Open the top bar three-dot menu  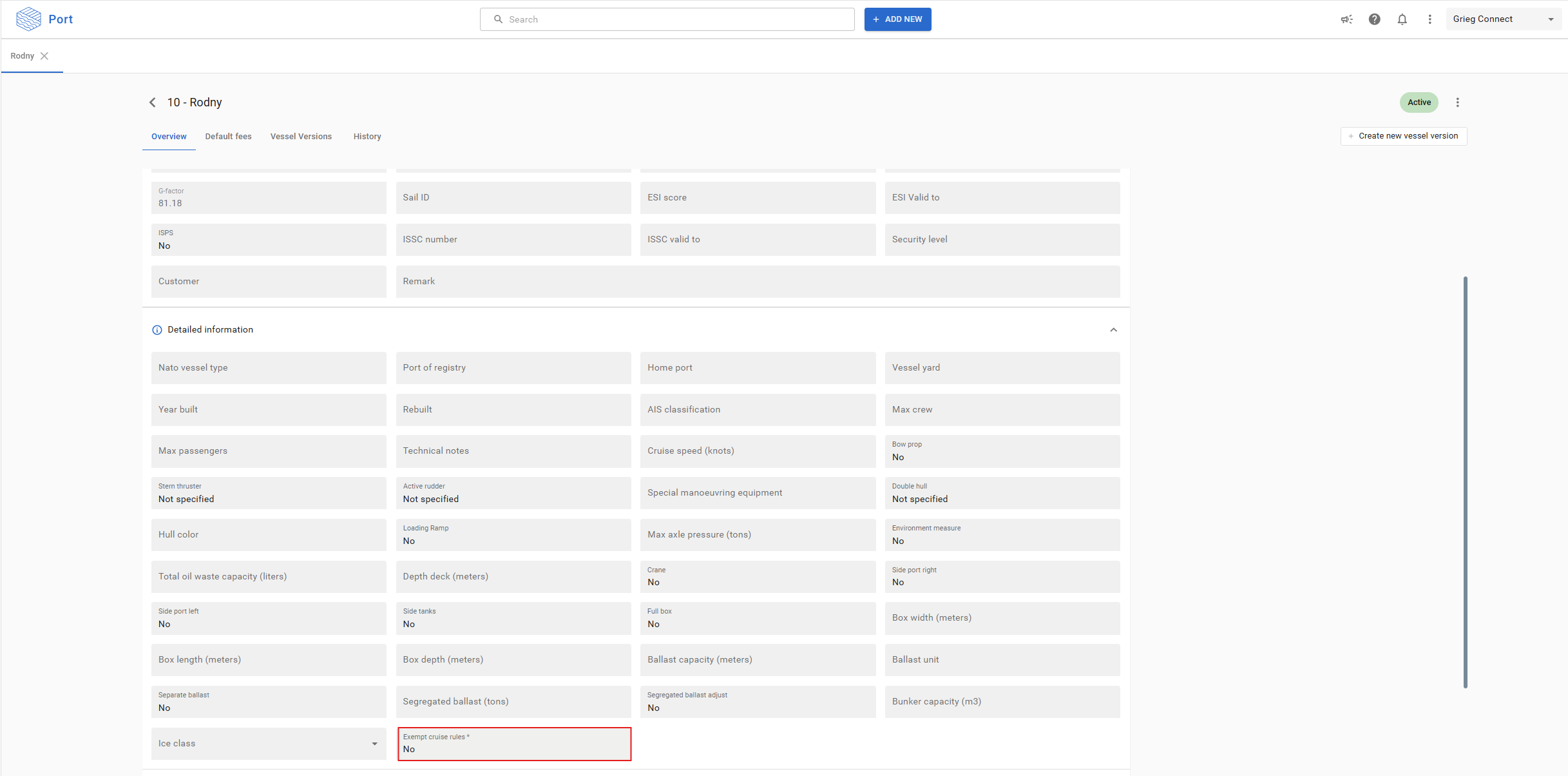click(x=1429, y=19)
